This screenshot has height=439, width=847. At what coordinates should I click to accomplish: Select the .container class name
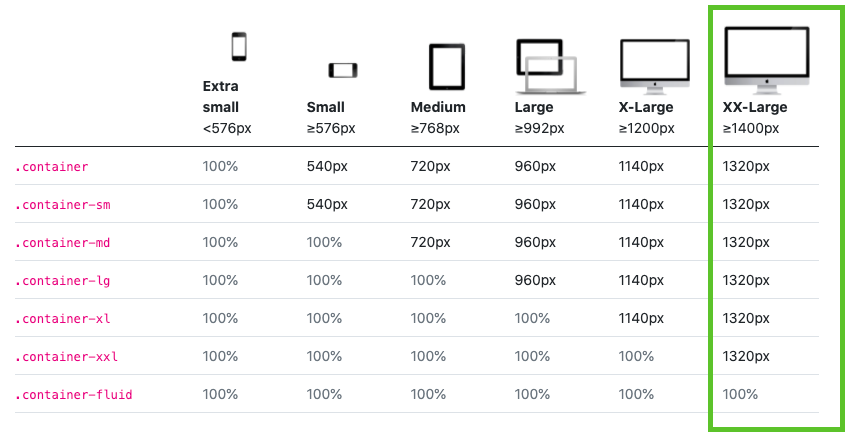click(x=52, y=167)
